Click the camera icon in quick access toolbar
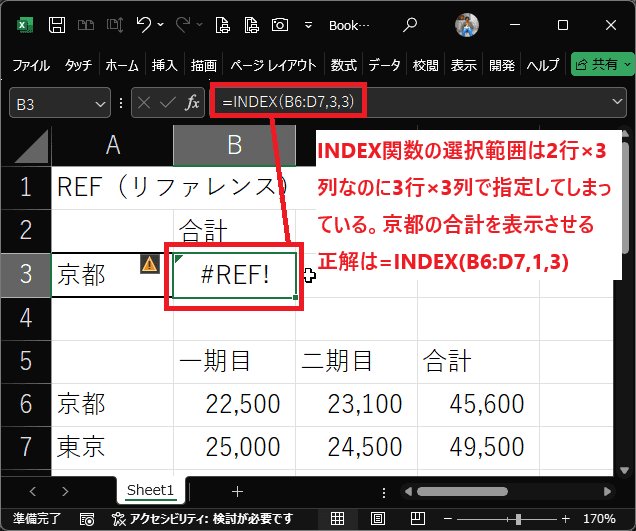 (281, 23)
